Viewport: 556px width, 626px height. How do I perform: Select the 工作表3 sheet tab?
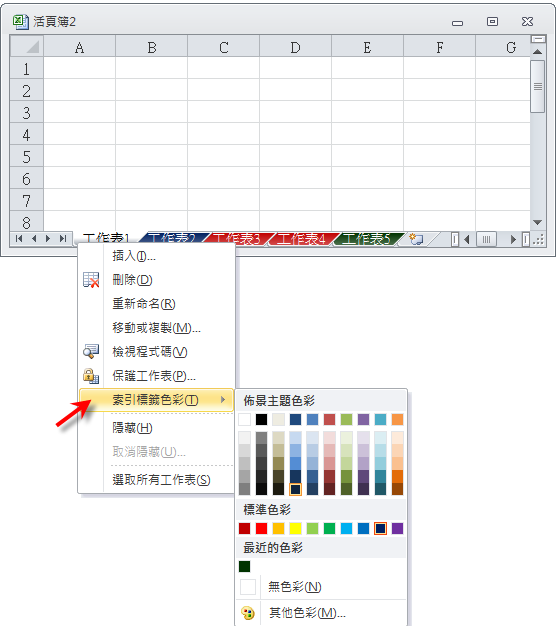pos(237,239)
